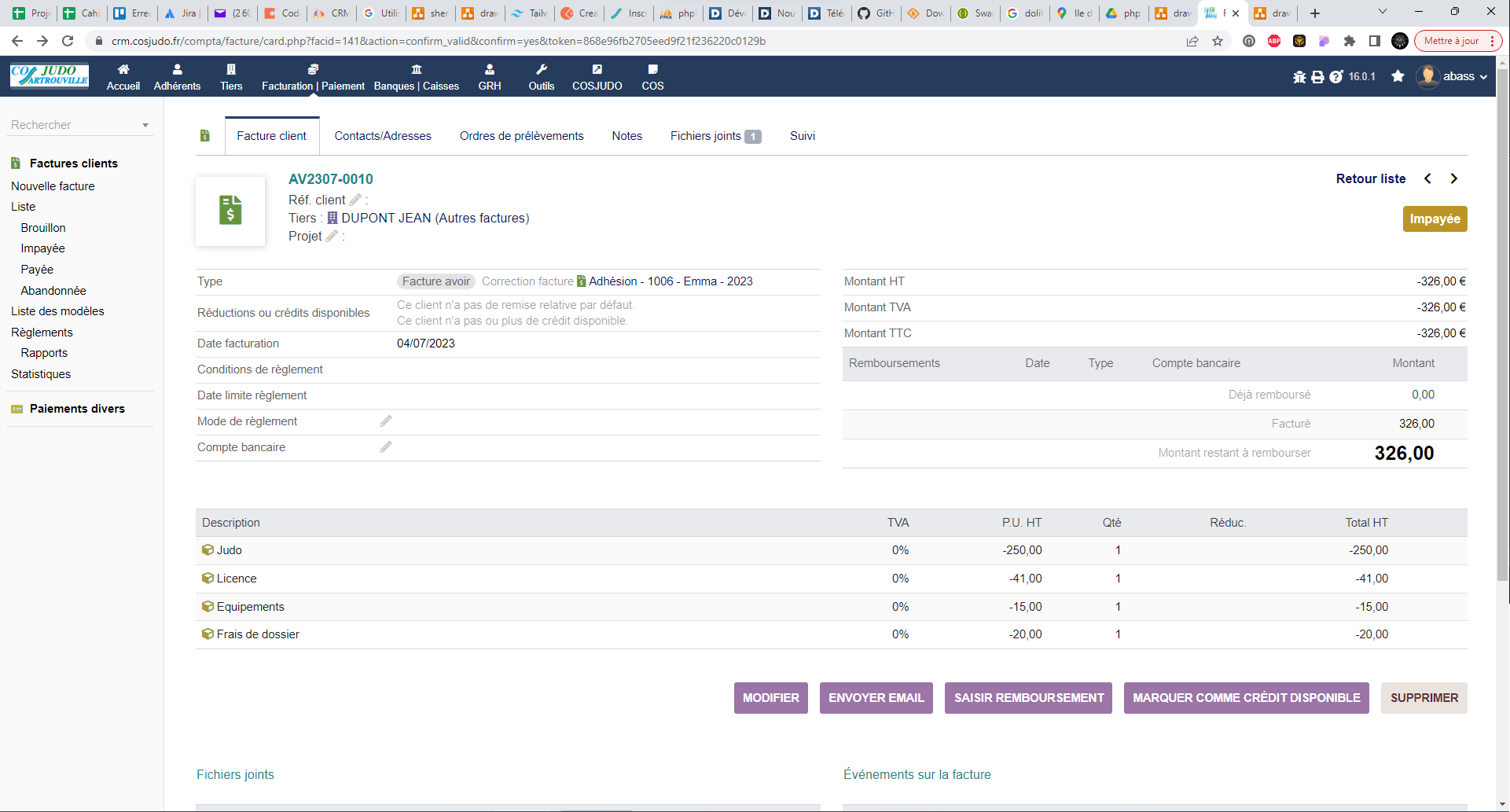Screen dimensions: 1510x812
Task: Click the AdBlock Plus extension icon
Action: click(x=1274, y=41)
